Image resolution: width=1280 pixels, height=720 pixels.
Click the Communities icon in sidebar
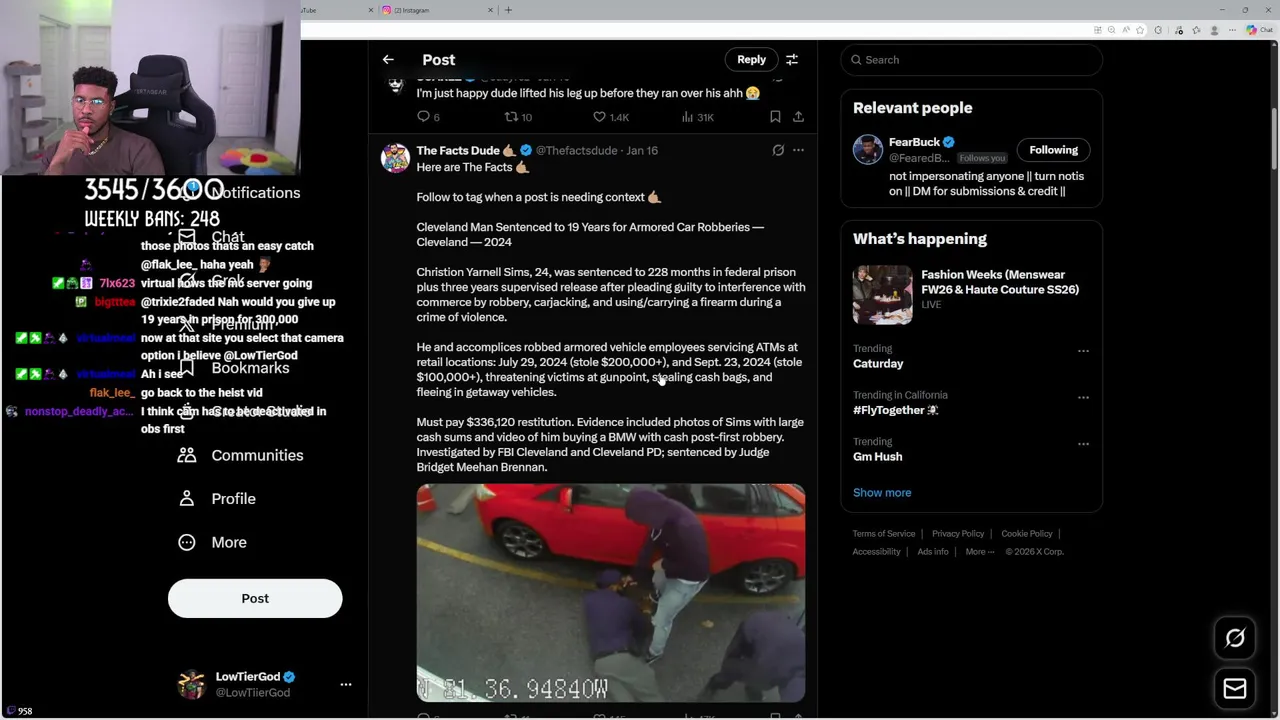[187, 455]
